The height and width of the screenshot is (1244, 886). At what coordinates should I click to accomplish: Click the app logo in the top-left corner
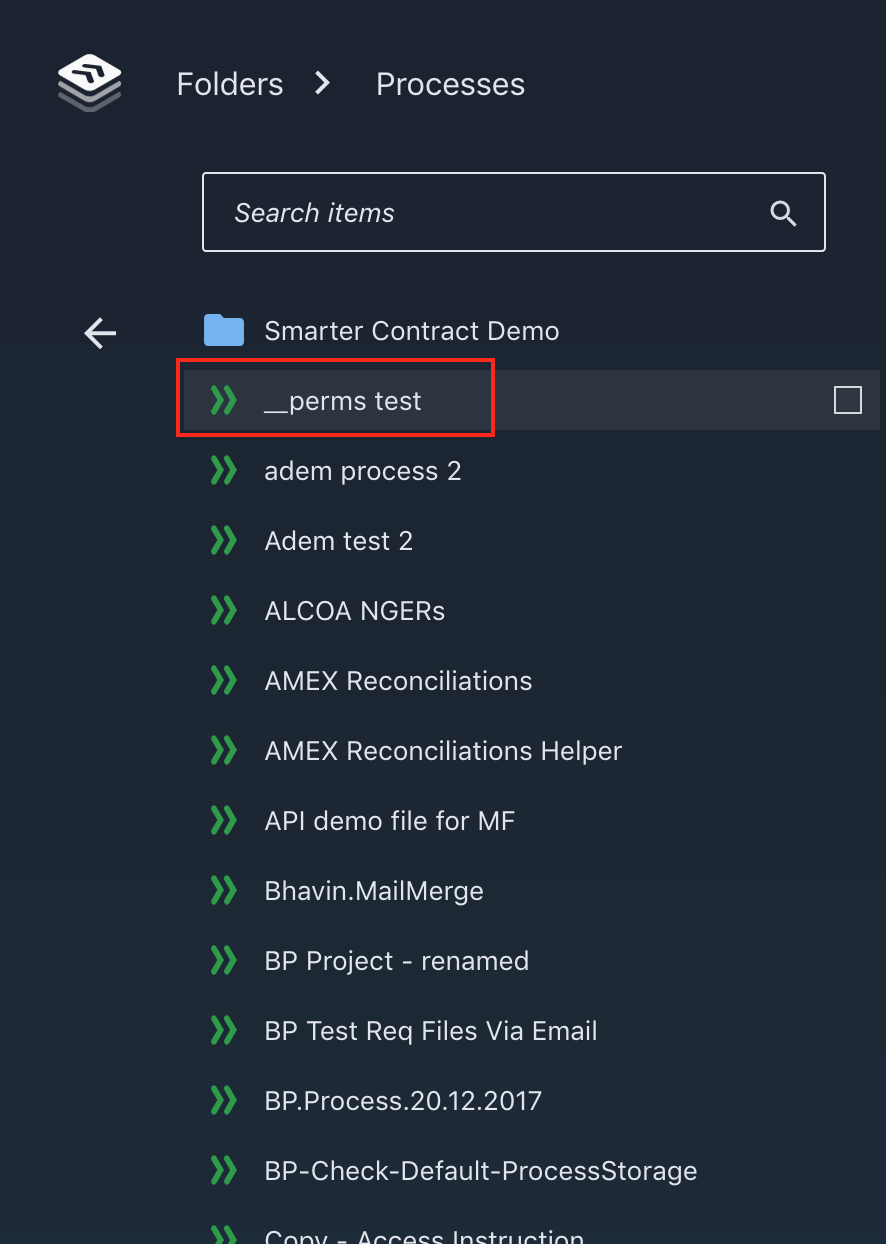pos(89,82)
